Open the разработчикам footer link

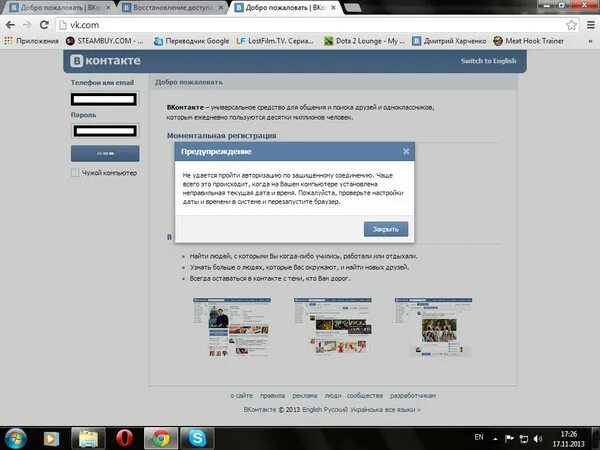point(412,396)
